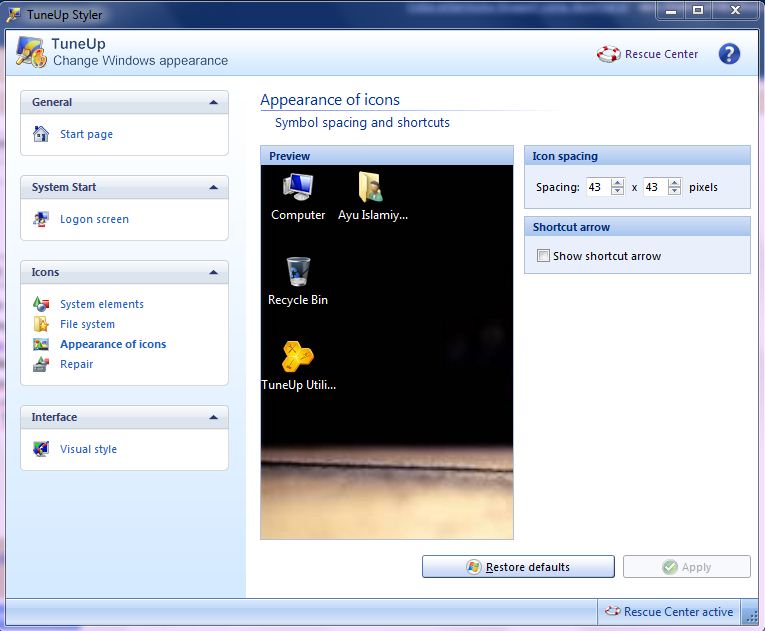Click the Apply button
This screenshot has width=765, height=631.
(686, 567)
